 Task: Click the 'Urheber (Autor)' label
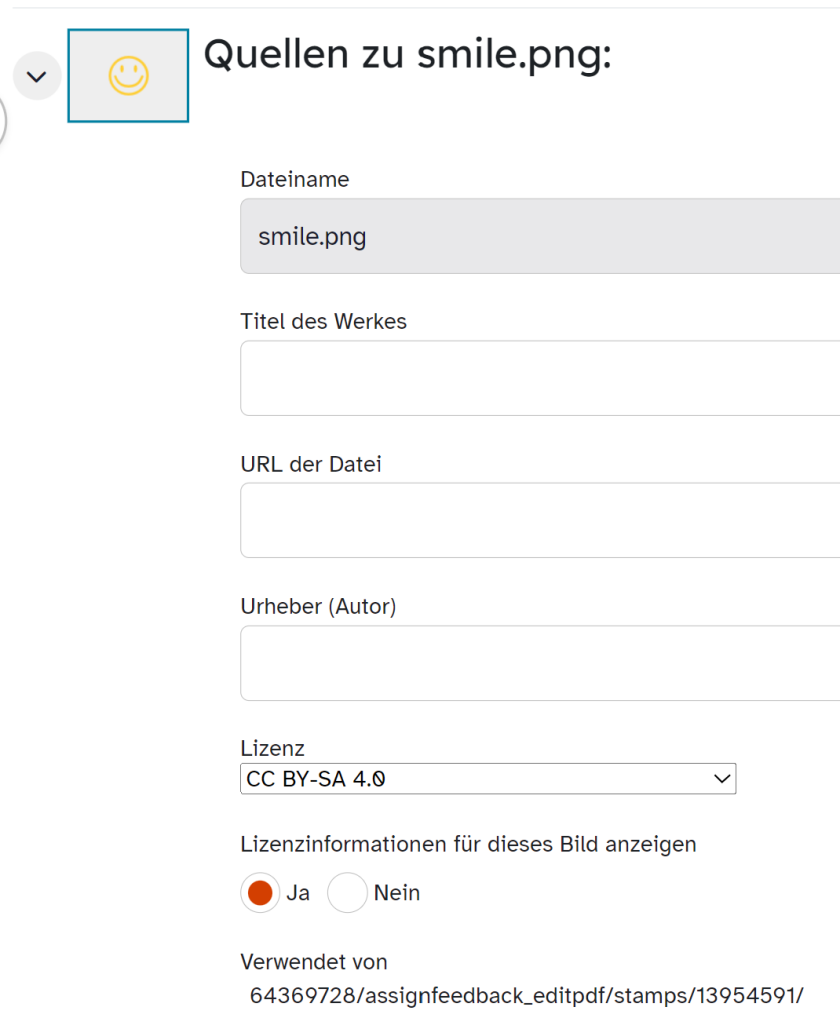318,606
